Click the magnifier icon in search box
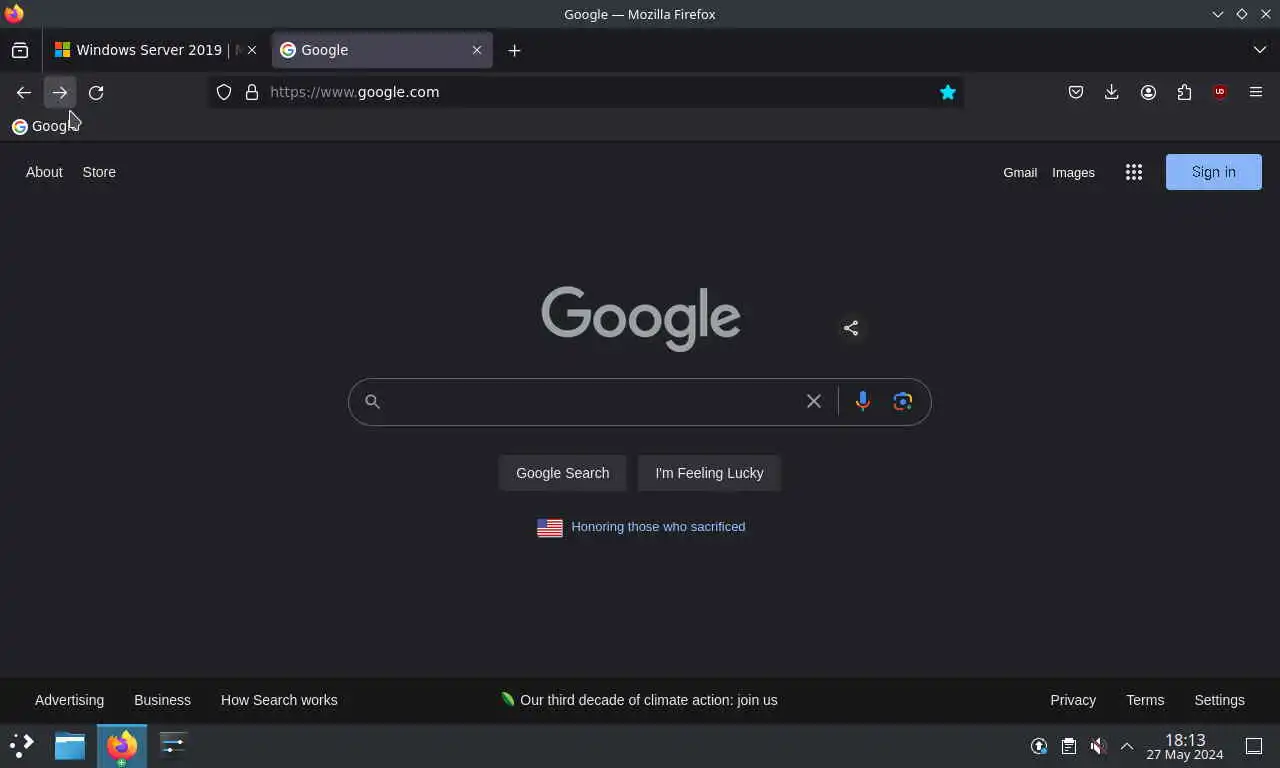 pyautogui.click(x=372, y=402)
